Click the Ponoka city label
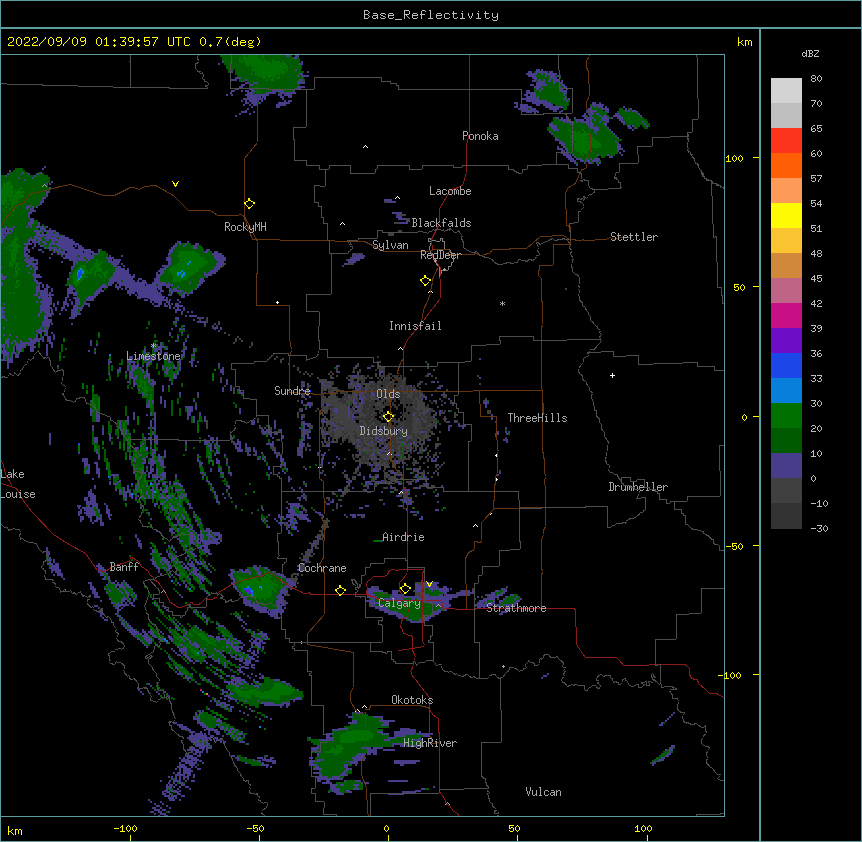Screen dimensions: 862x842 pyautogui.click(x=480, y=136)
